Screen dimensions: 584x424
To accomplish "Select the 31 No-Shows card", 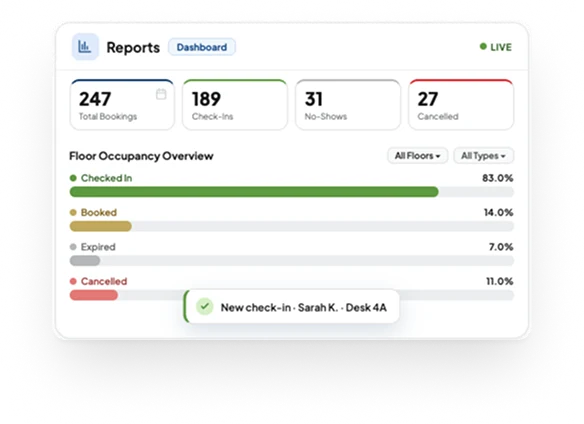I will pyautogui.click(x=348, y=105).
